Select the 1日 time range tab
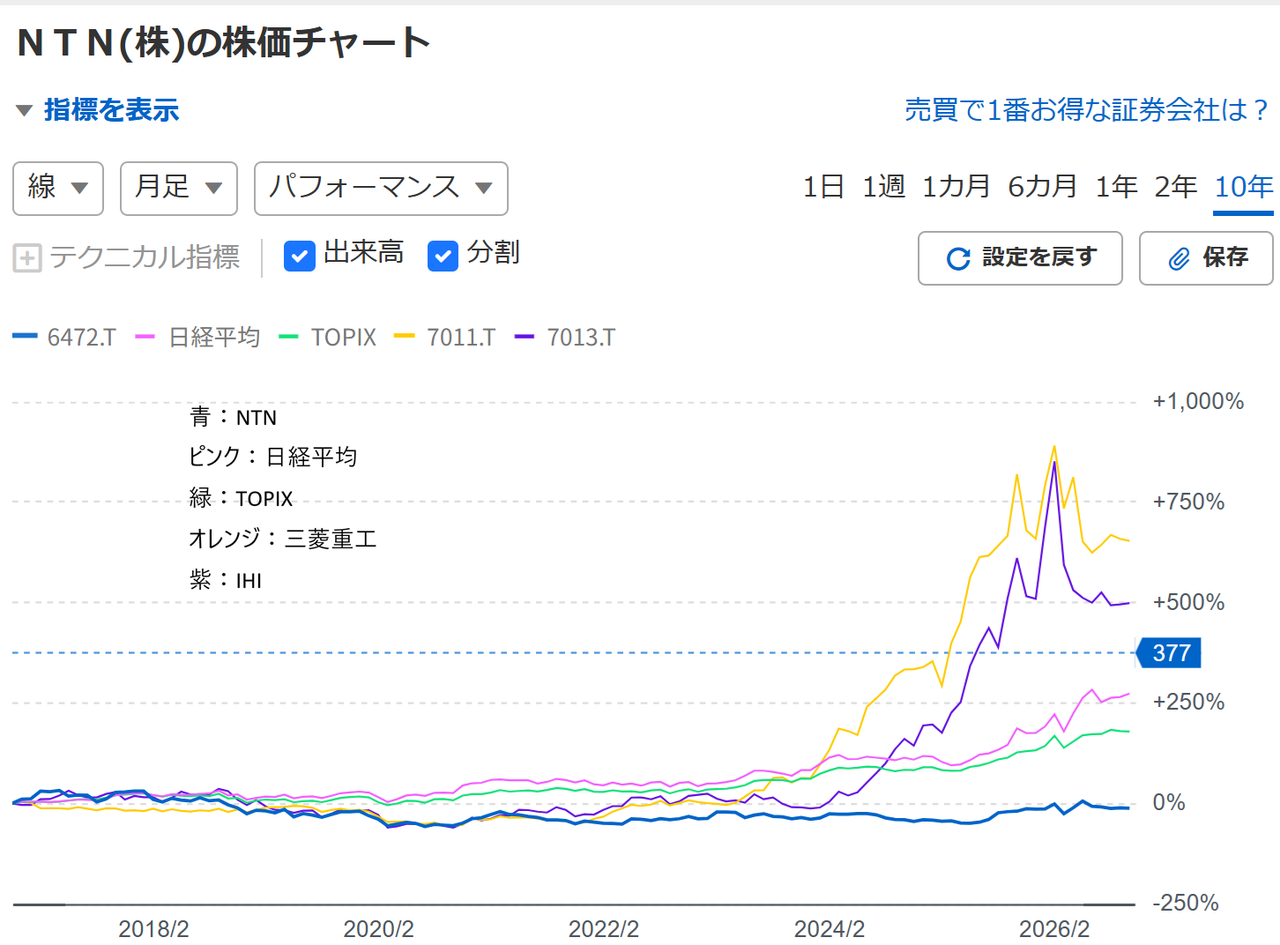 coord(824,187)
